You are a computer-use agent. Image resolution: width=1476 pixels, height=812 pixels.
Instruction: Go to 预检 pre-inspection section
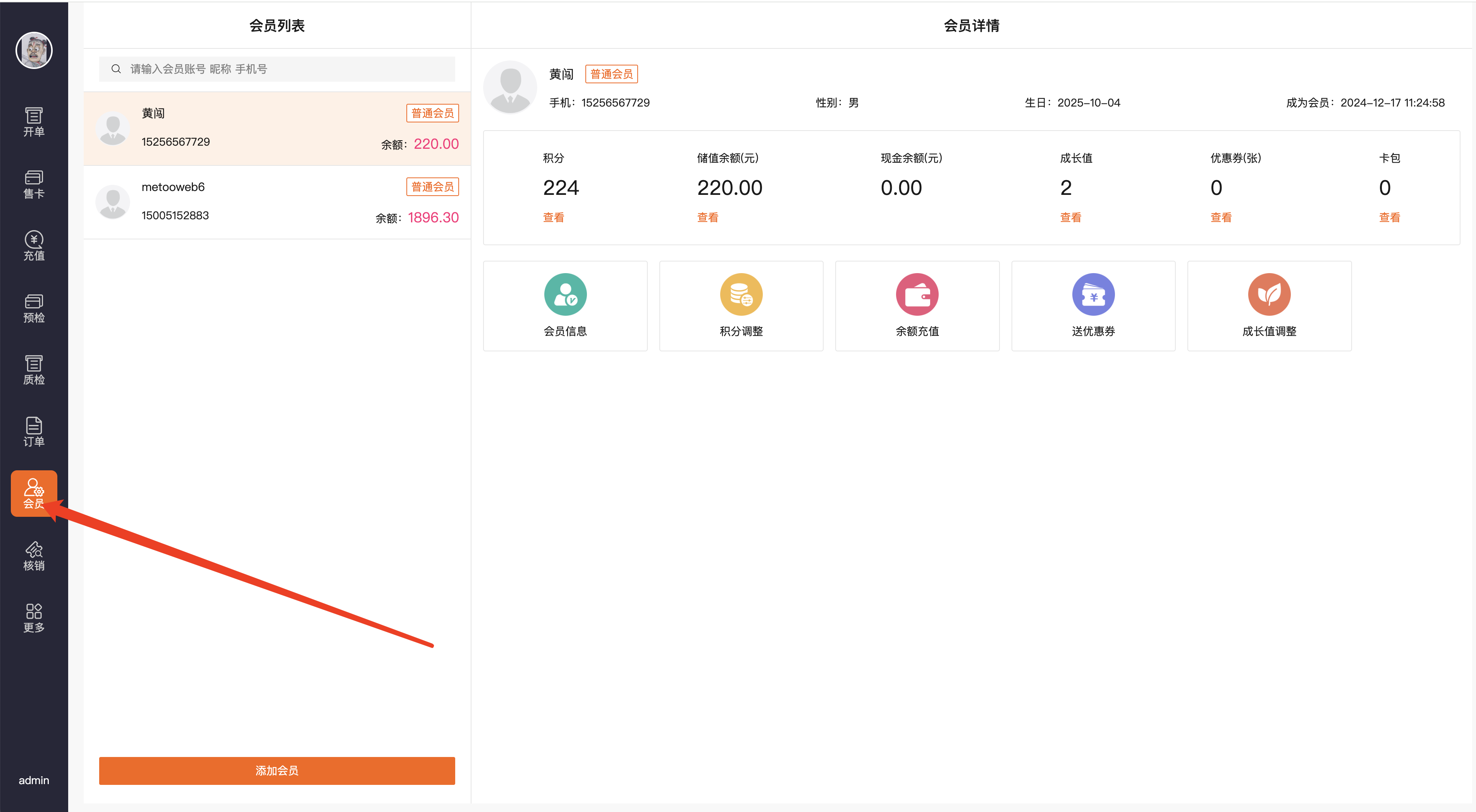point(34,308)
